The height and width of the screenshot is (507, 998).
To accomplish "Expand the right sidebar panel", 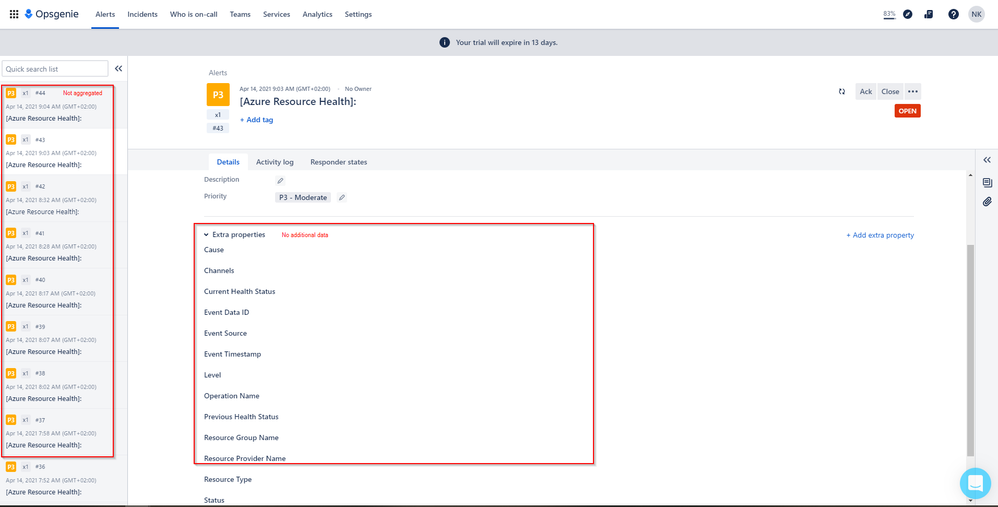I will pos(987,160).
